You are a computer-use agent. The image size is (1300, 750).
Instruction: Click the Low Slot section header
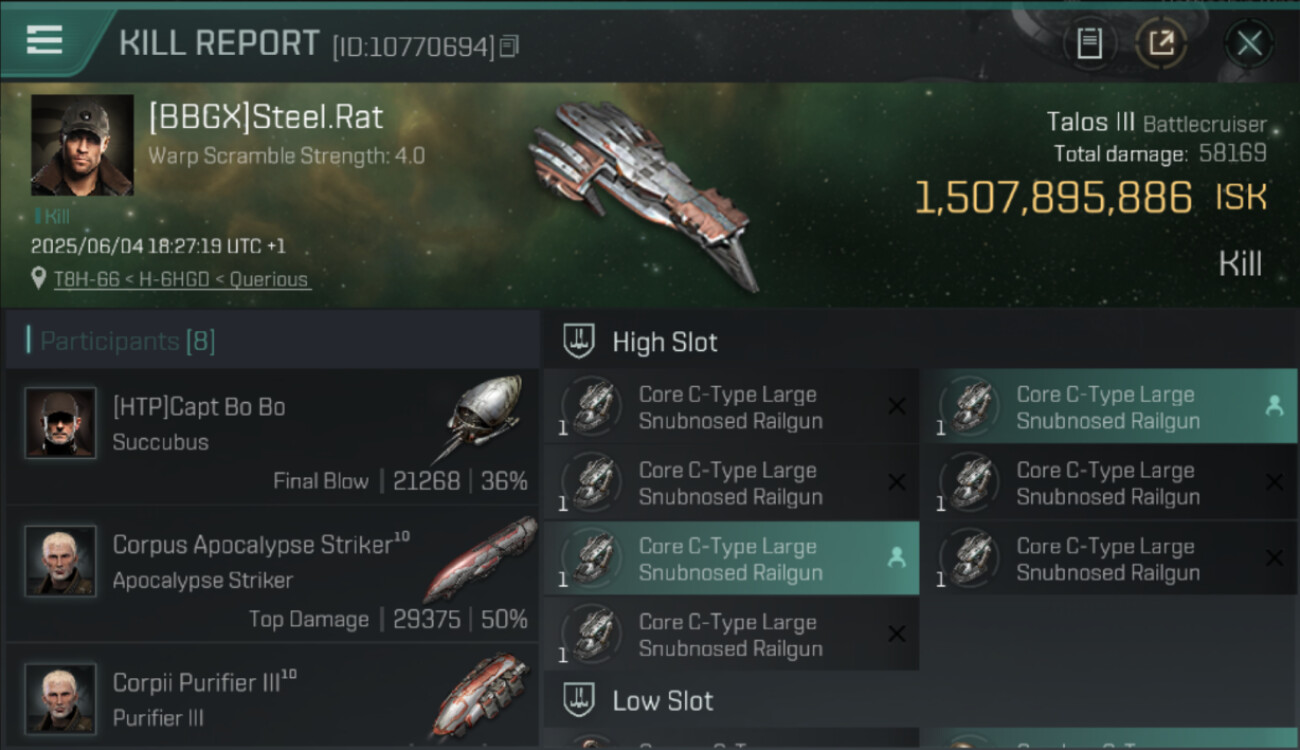tap(662, 701)
